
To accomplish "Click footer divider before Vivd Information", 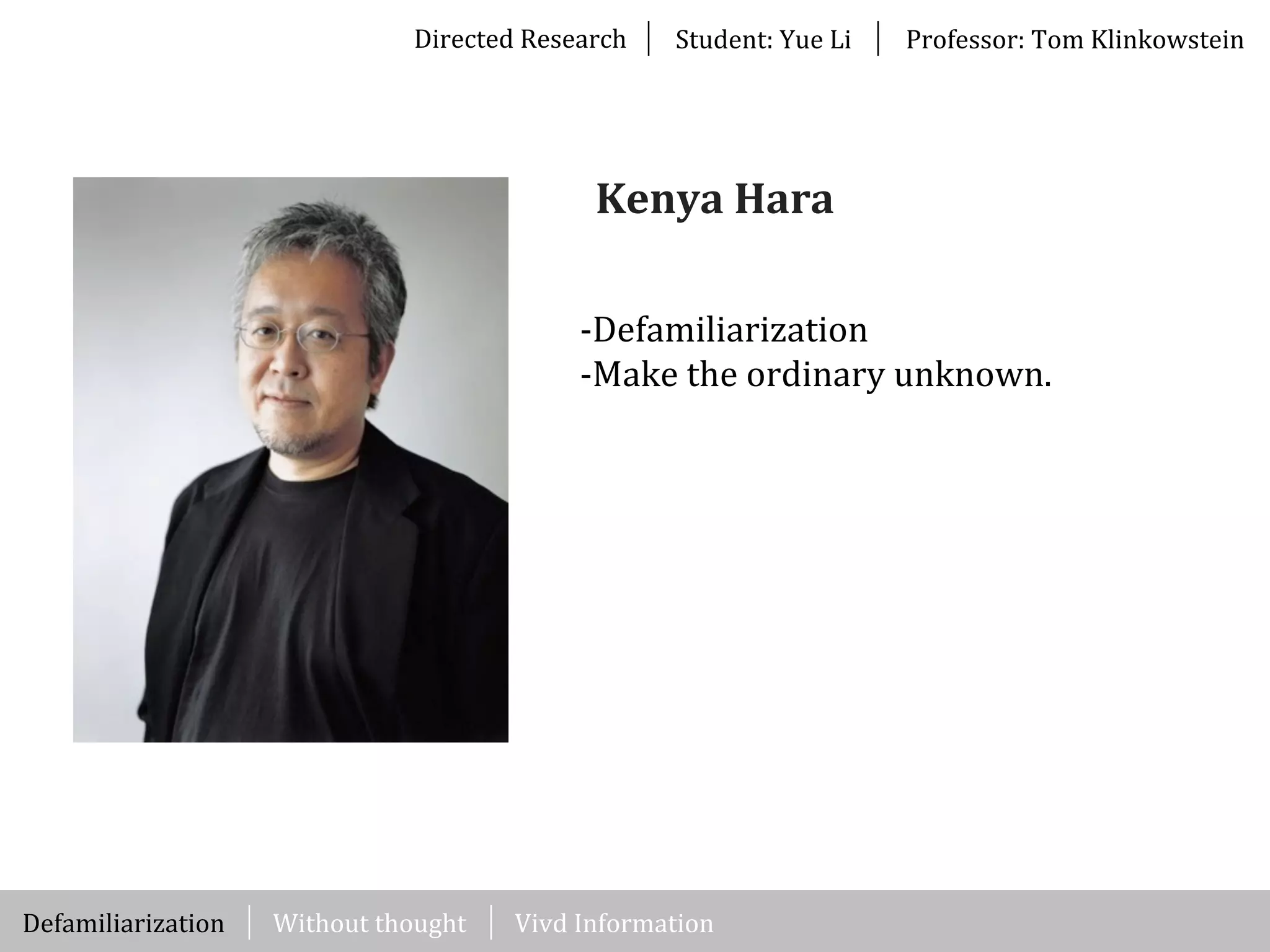I will [491, 922].
